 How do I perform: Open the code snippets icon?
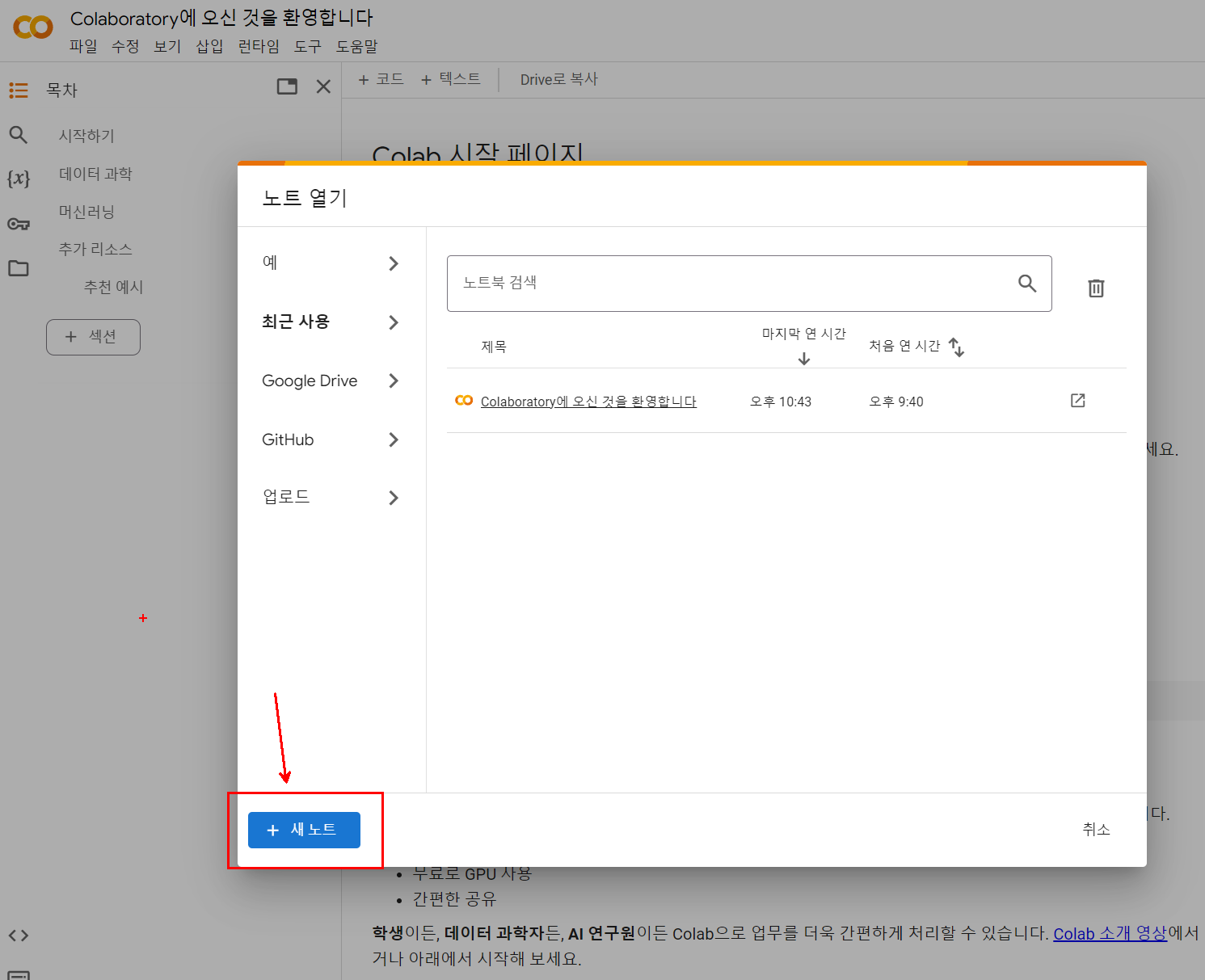pos(19,936)
